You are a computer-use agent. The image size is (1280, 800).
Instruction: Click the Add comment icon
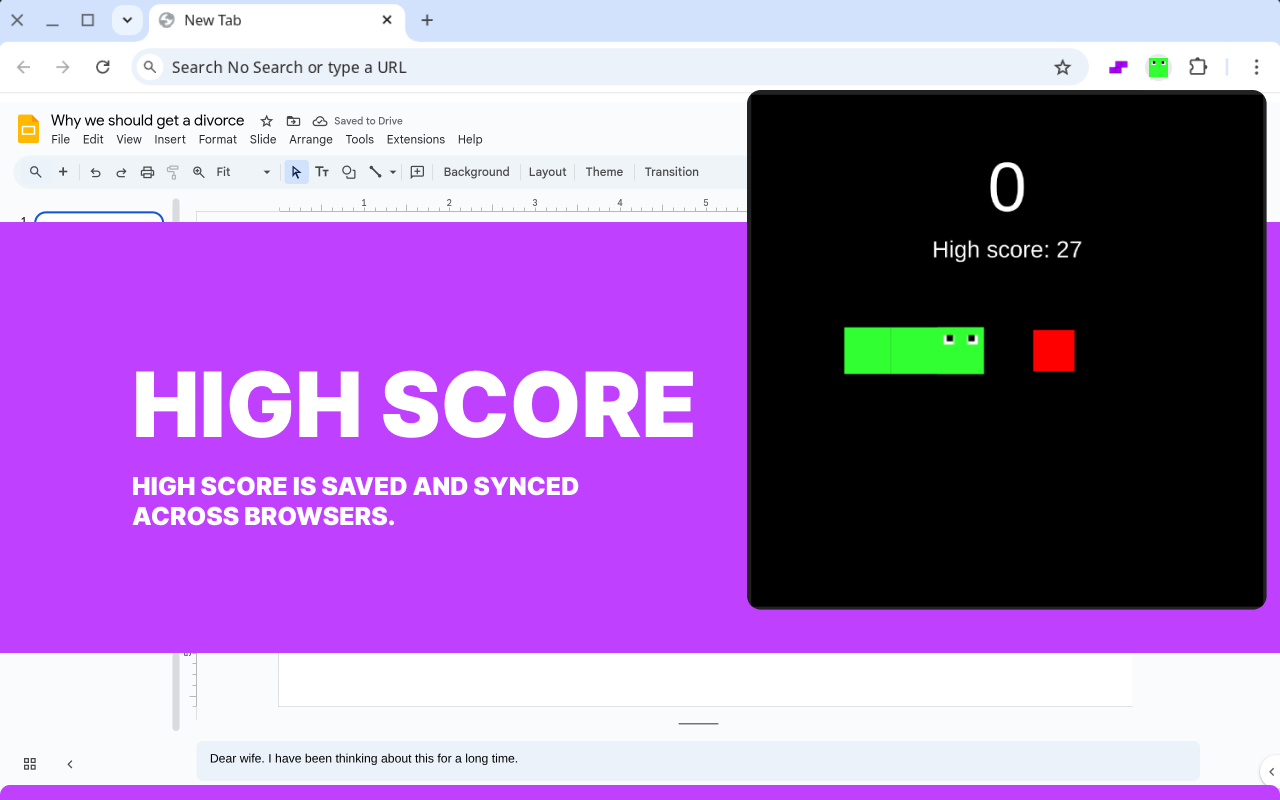417,172
